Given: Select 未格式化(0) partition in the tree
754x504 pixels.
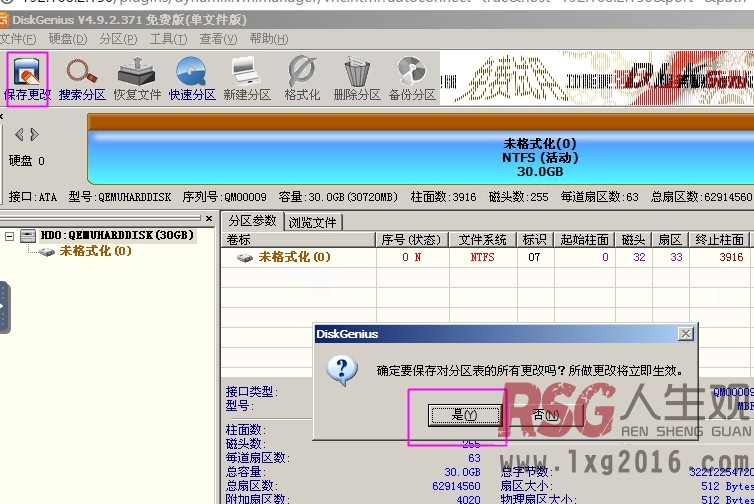Looking at the screenshot, I should click(95, 251).
